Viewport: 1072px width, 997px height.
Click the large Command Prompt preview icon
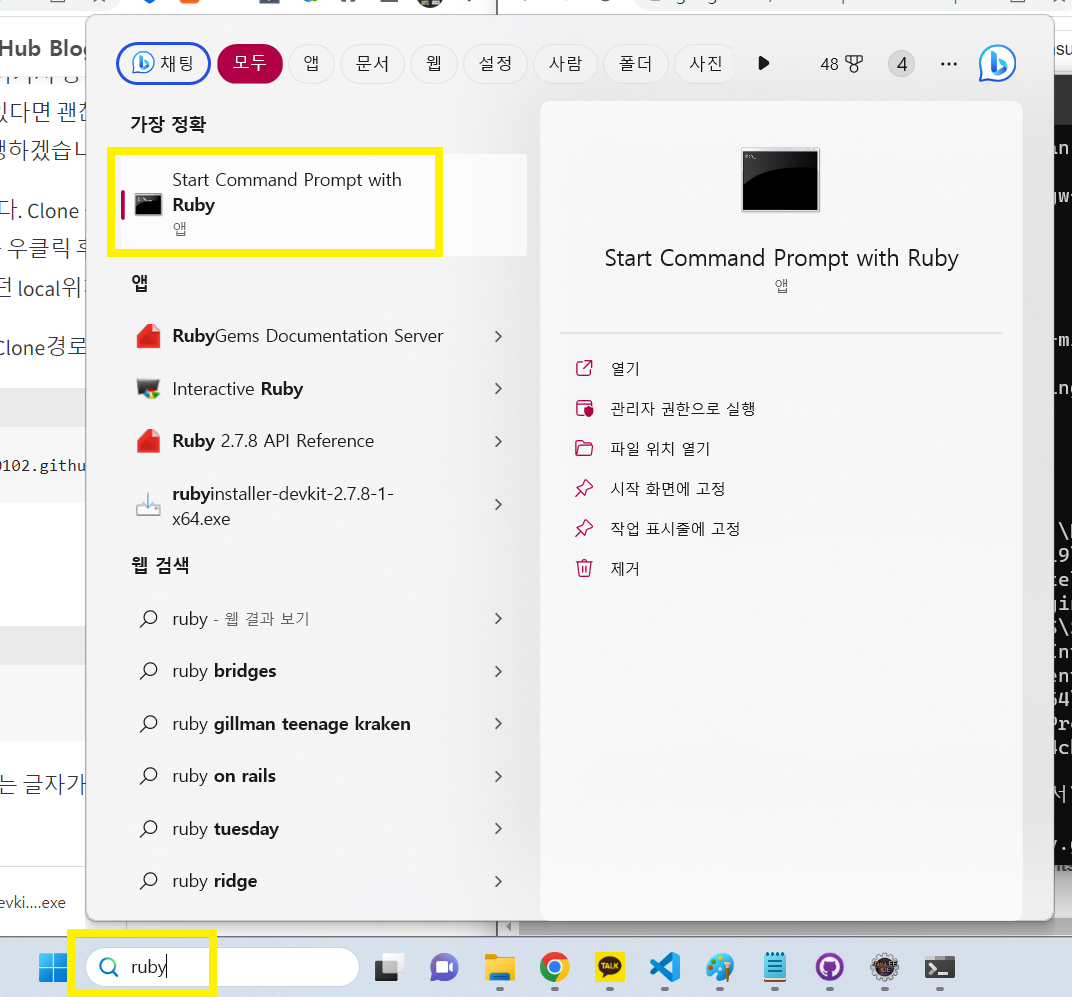click(x=780, y=180)
